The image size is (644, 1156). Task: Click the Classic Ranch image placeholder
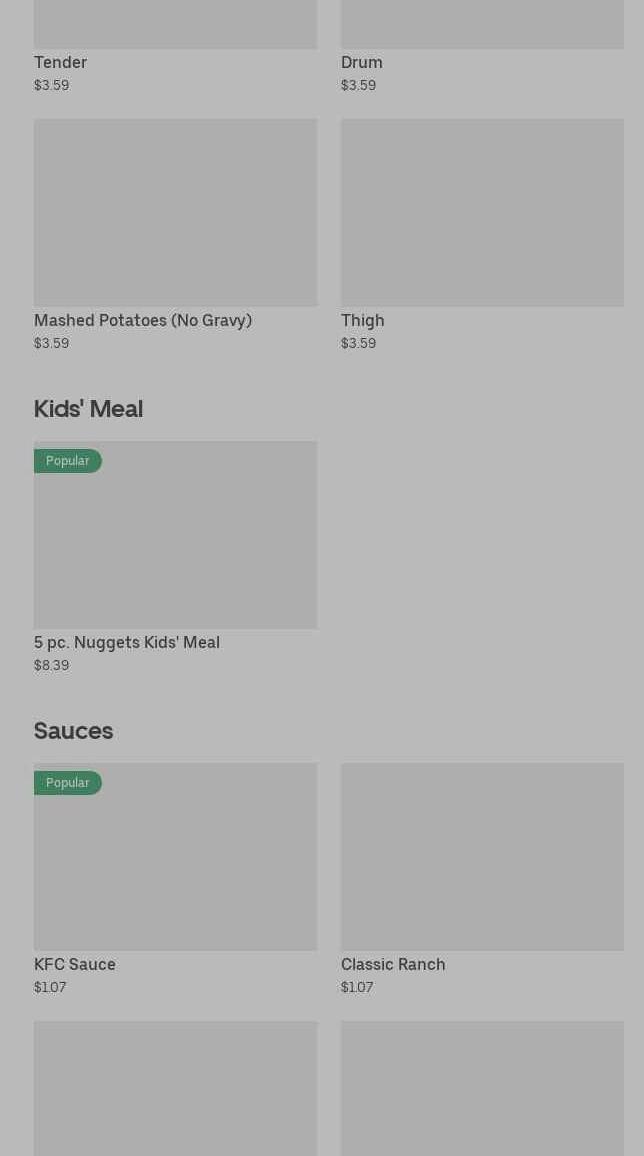(482, 856)
